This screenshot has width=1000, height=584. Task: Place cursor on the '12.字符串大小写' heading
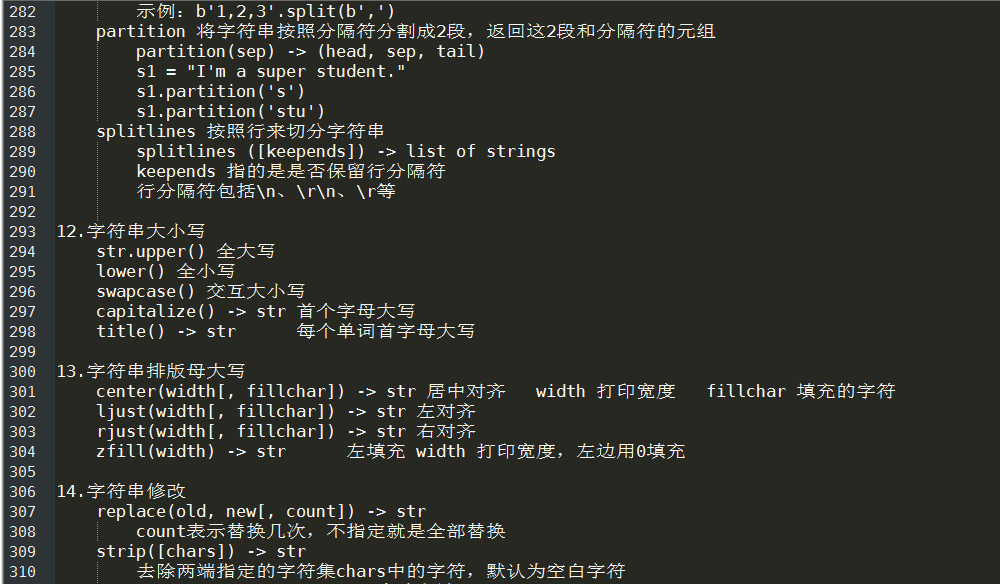pyautogui.click(x=131, y=231)
